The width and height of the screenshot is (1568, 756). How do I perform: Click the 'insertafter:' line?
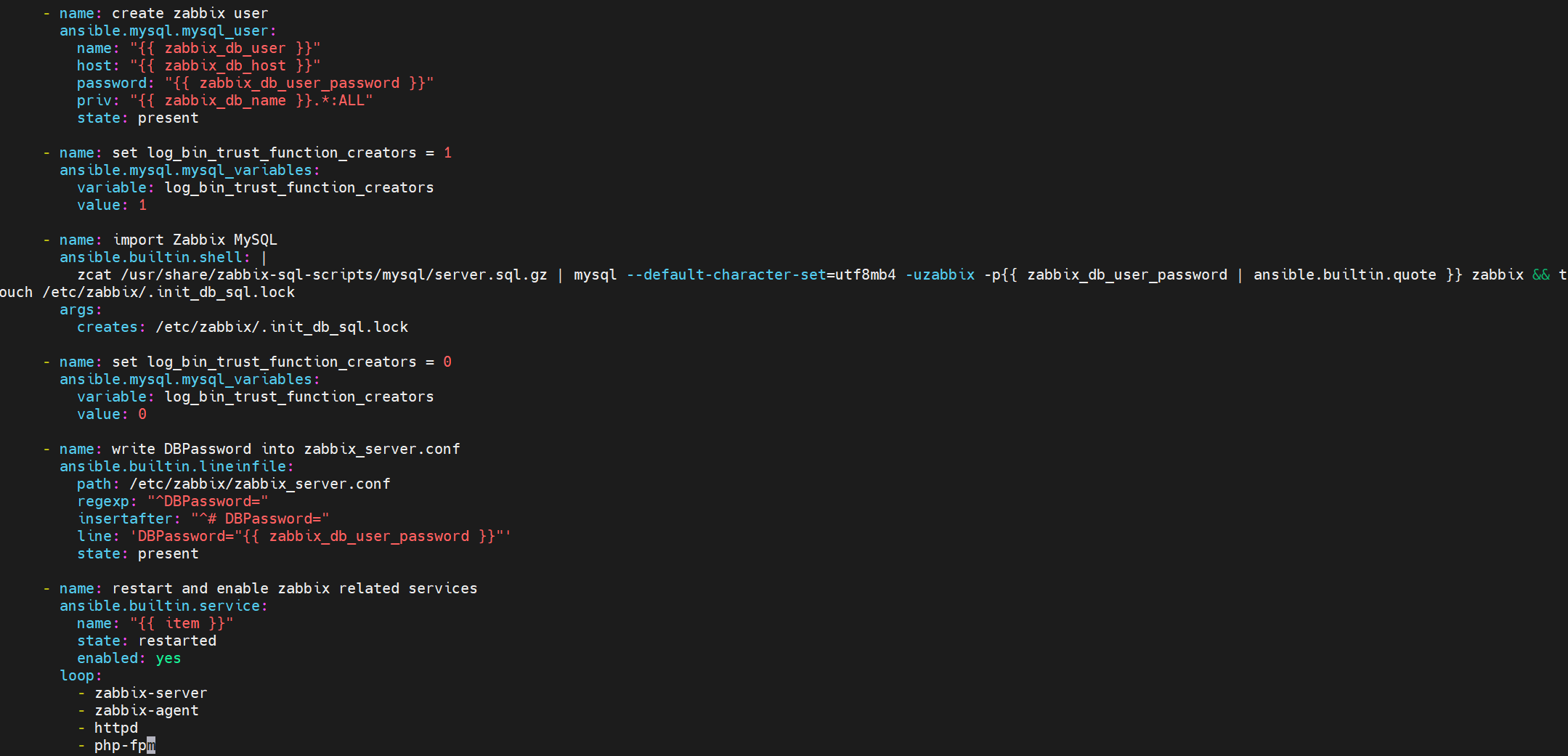[x=203, y=519]
